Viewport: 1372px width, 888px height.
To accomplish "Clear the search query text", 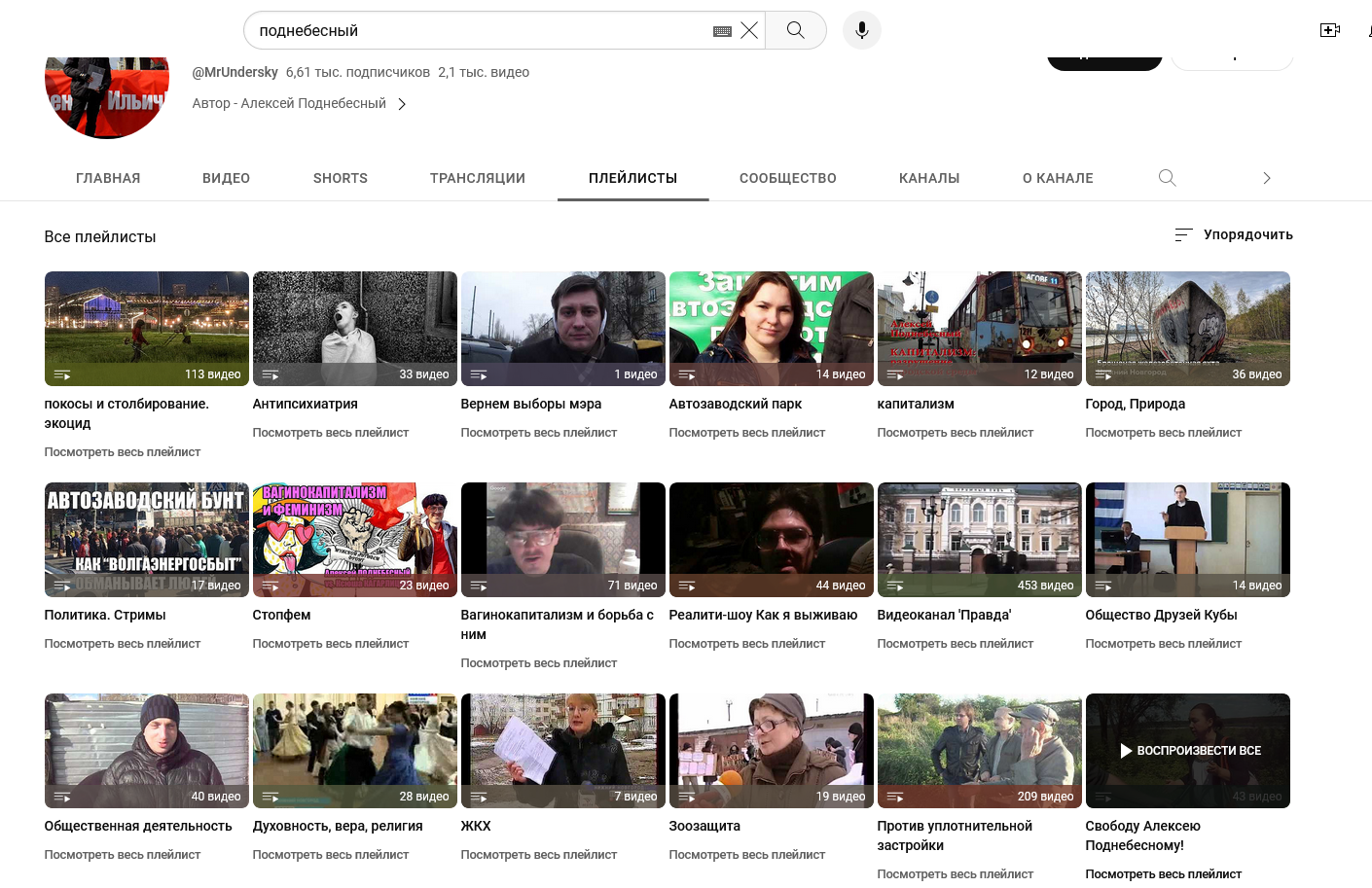I will coord(749,30).
